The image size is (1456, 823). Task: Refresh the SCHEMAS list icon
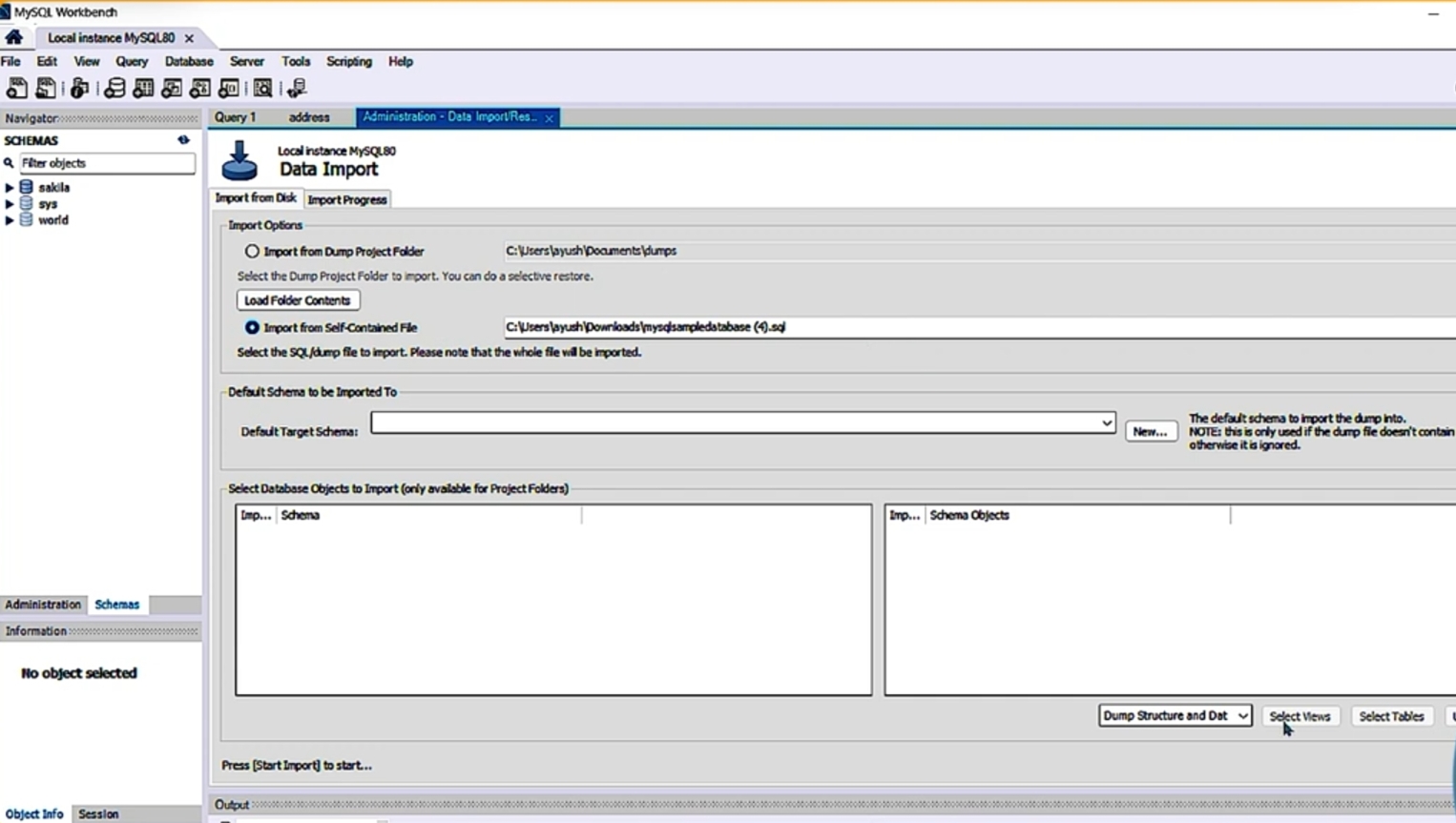(x=183, y=140)
